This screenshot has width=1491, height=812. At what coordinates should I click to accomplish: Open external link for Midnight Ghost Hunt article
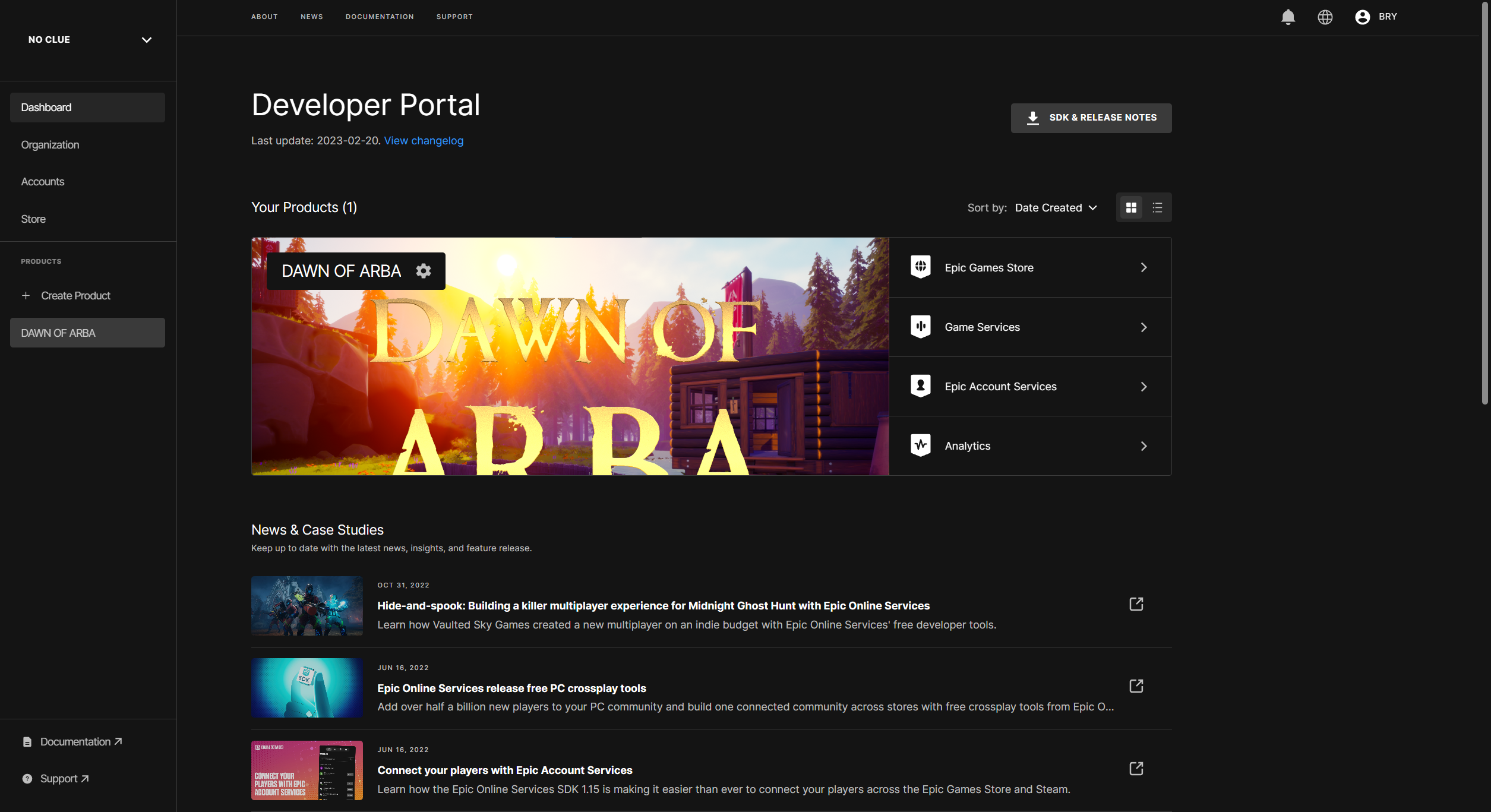coord(1136,604)
